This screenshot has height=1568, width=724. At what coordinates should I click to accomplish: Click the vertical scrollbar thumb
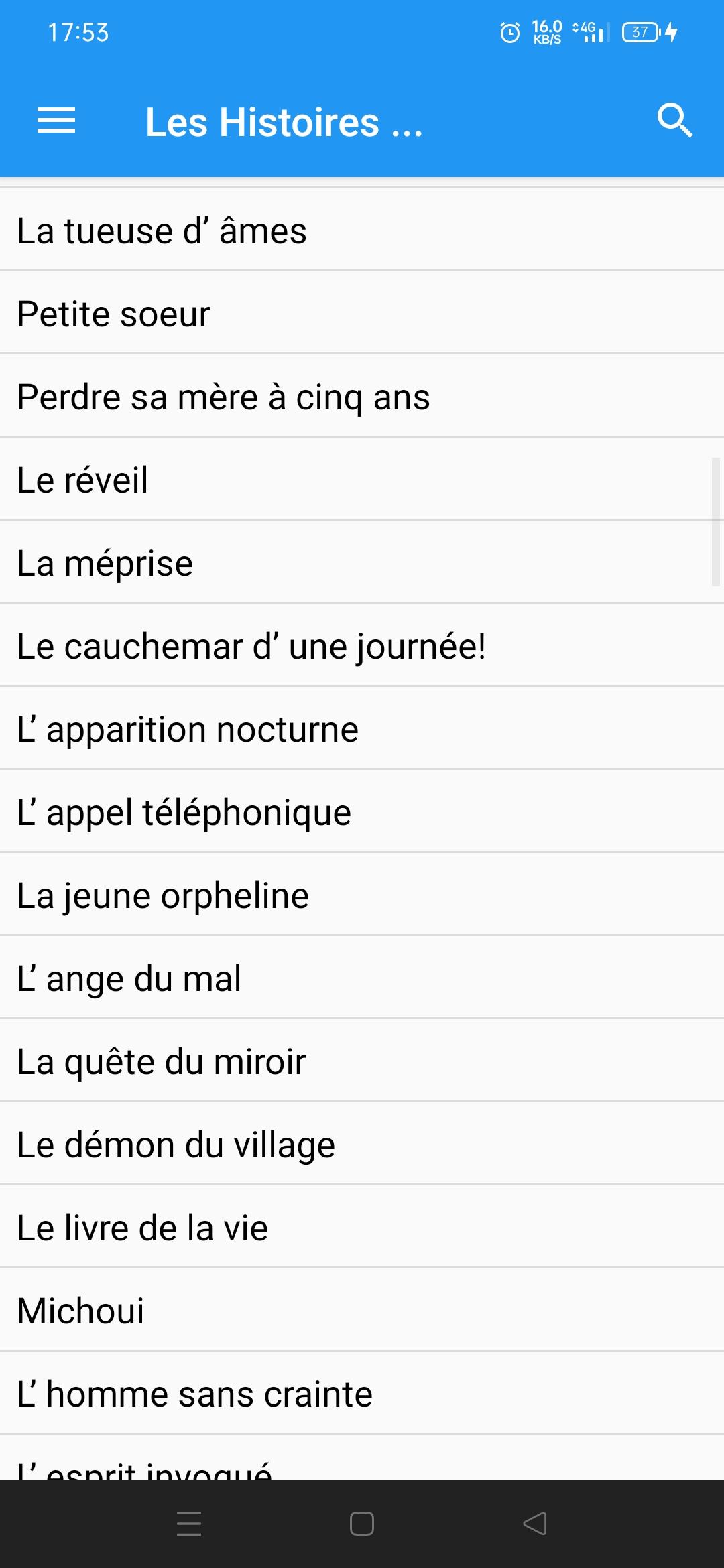click(716, 522)
